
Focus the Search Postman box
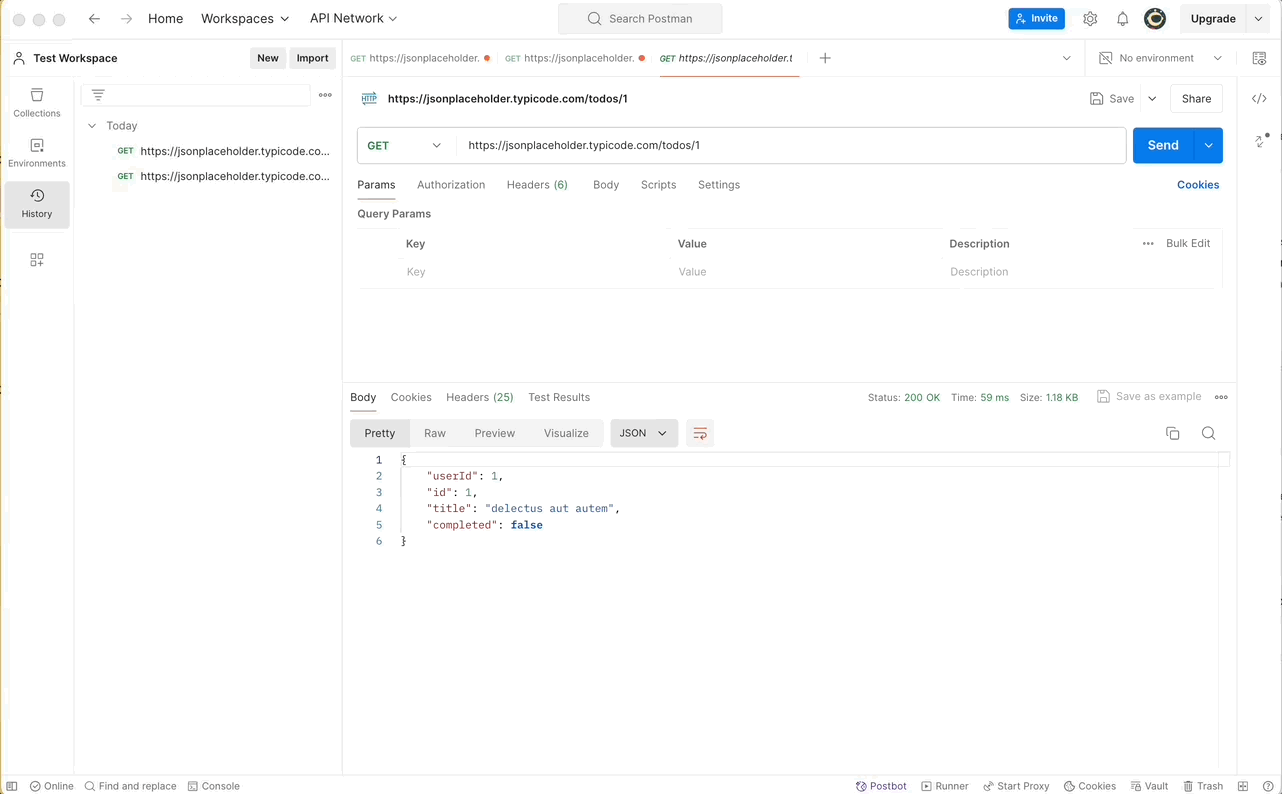click(640, 19)
